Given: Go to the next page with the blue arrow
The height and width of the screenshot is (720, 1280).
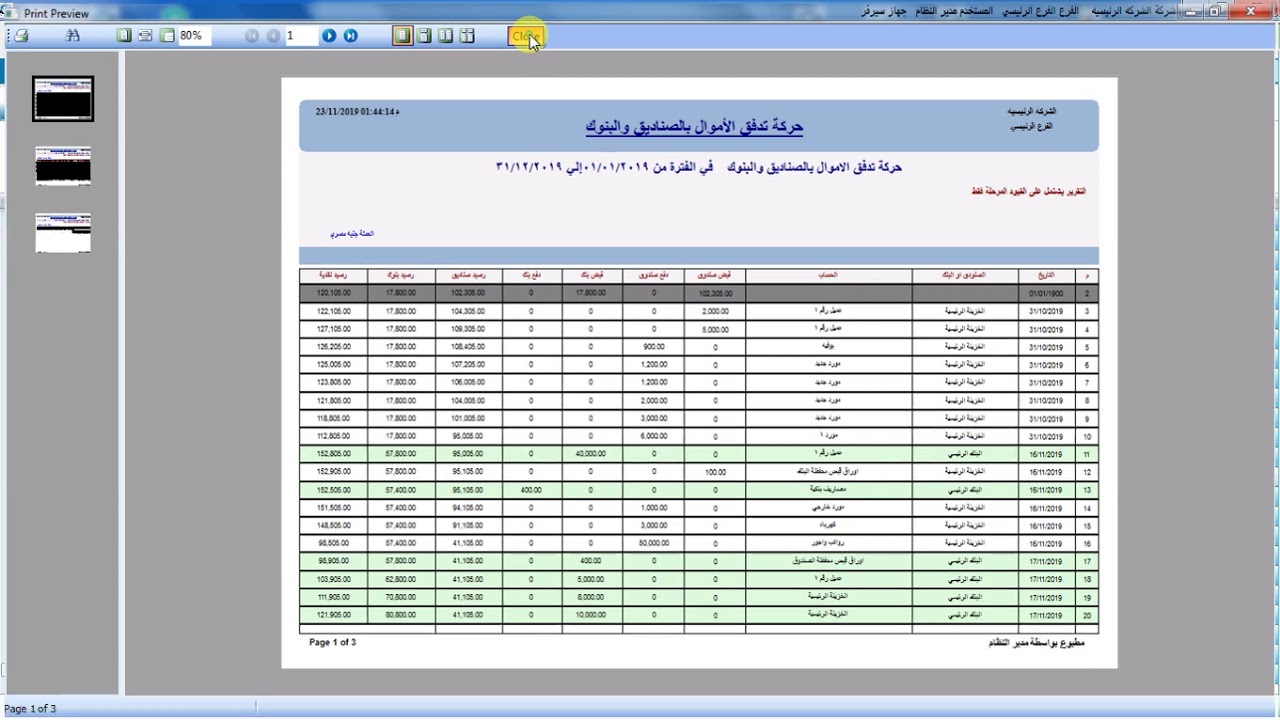Looking at the screenshot, I should [x=329, y=36].
